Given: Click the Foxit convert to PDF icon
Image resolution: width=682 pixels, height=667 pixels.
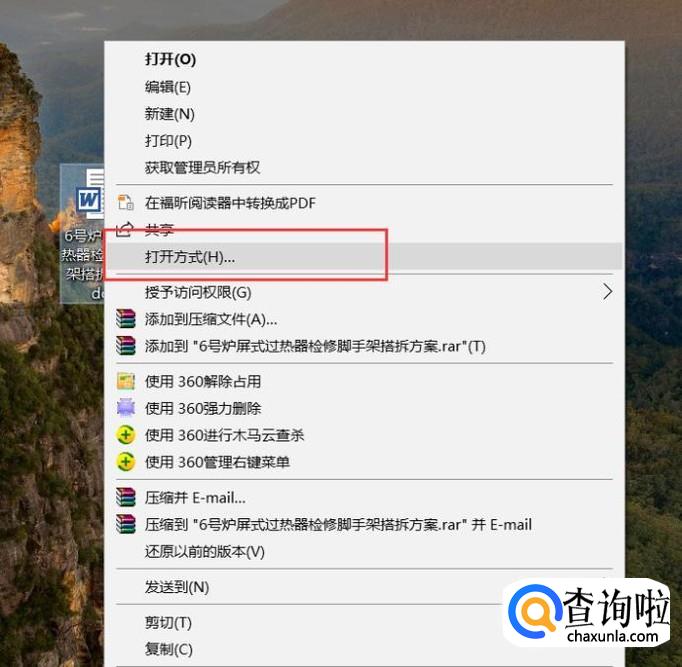Looking at the screenshot, I should [126, 203].
